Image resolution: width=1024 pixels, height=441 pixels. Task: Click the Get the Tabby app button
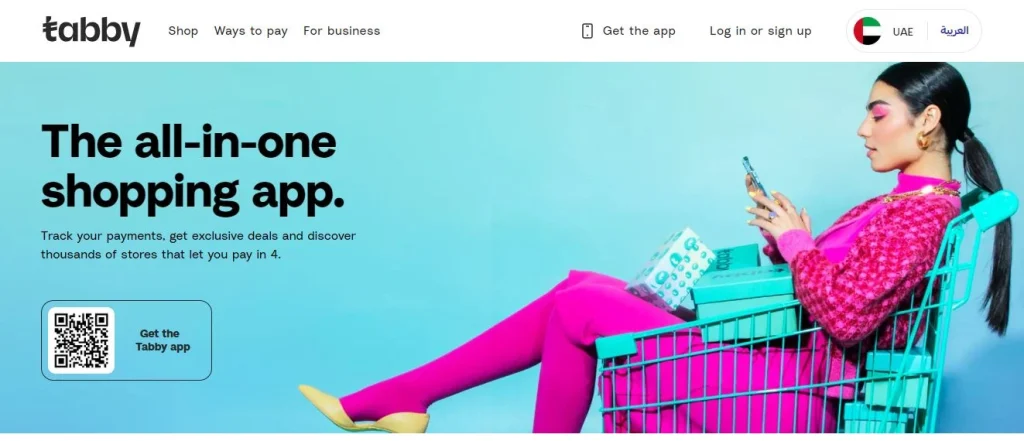[x=127, y=340]
